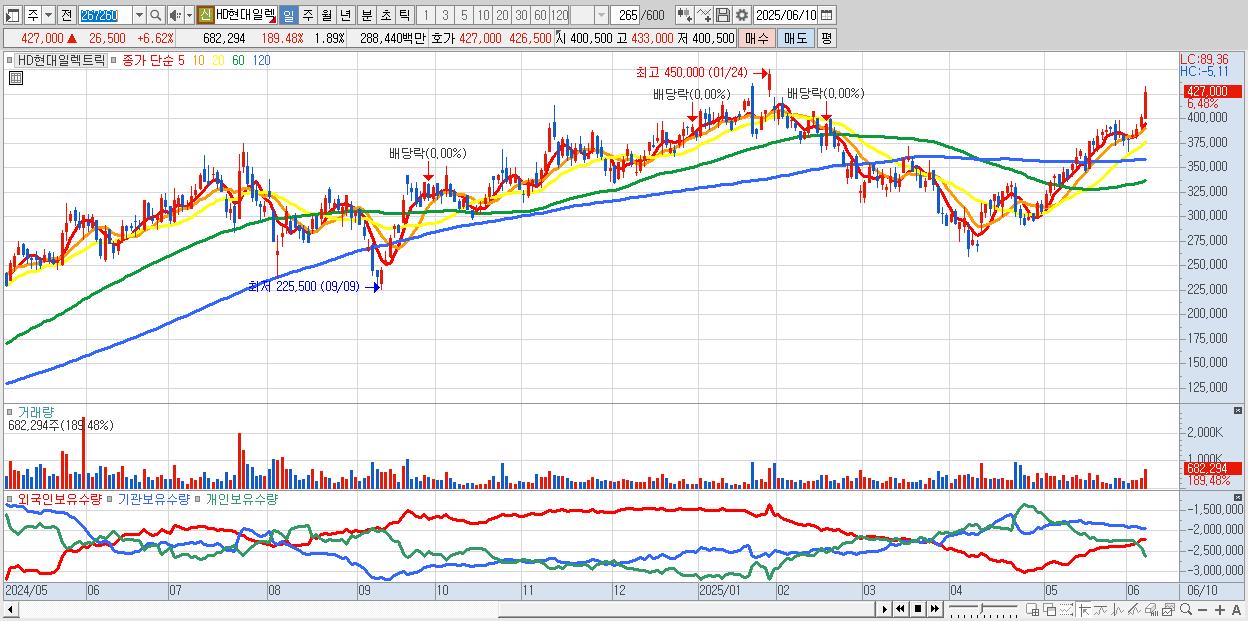
Task: Toggle the 기관보유수량 indicator checkbox
Action: [x=112, y=498]
